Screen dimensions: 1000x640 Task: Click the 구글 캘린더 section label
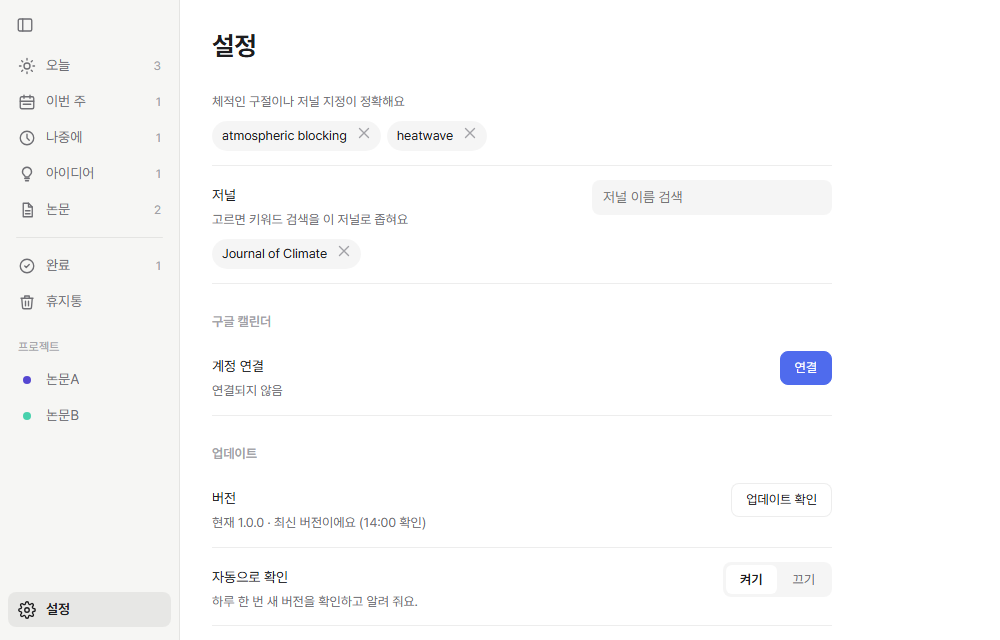tap(242, 321)
